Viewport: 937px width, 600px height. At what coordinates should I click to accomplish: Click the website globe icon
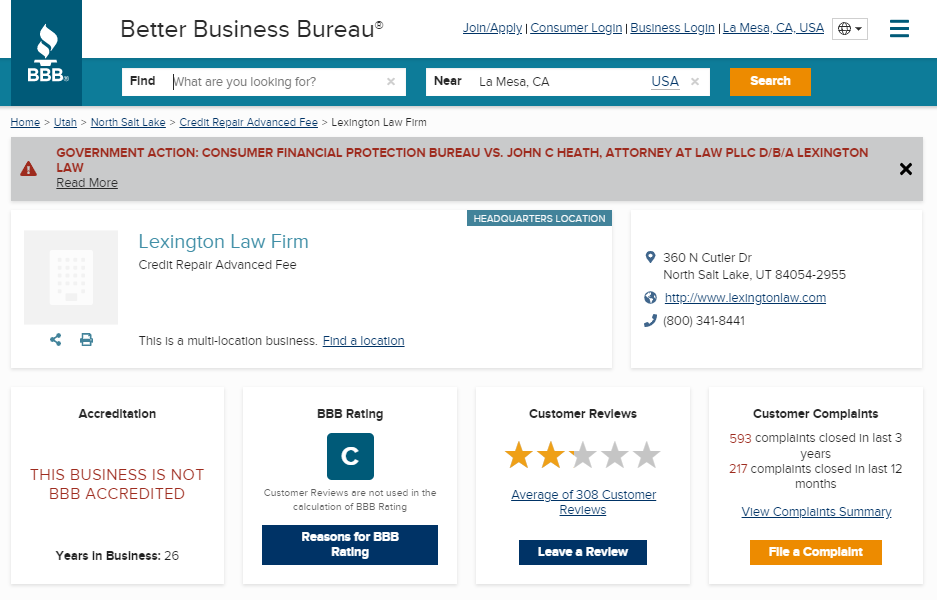(x=650, y=298)
